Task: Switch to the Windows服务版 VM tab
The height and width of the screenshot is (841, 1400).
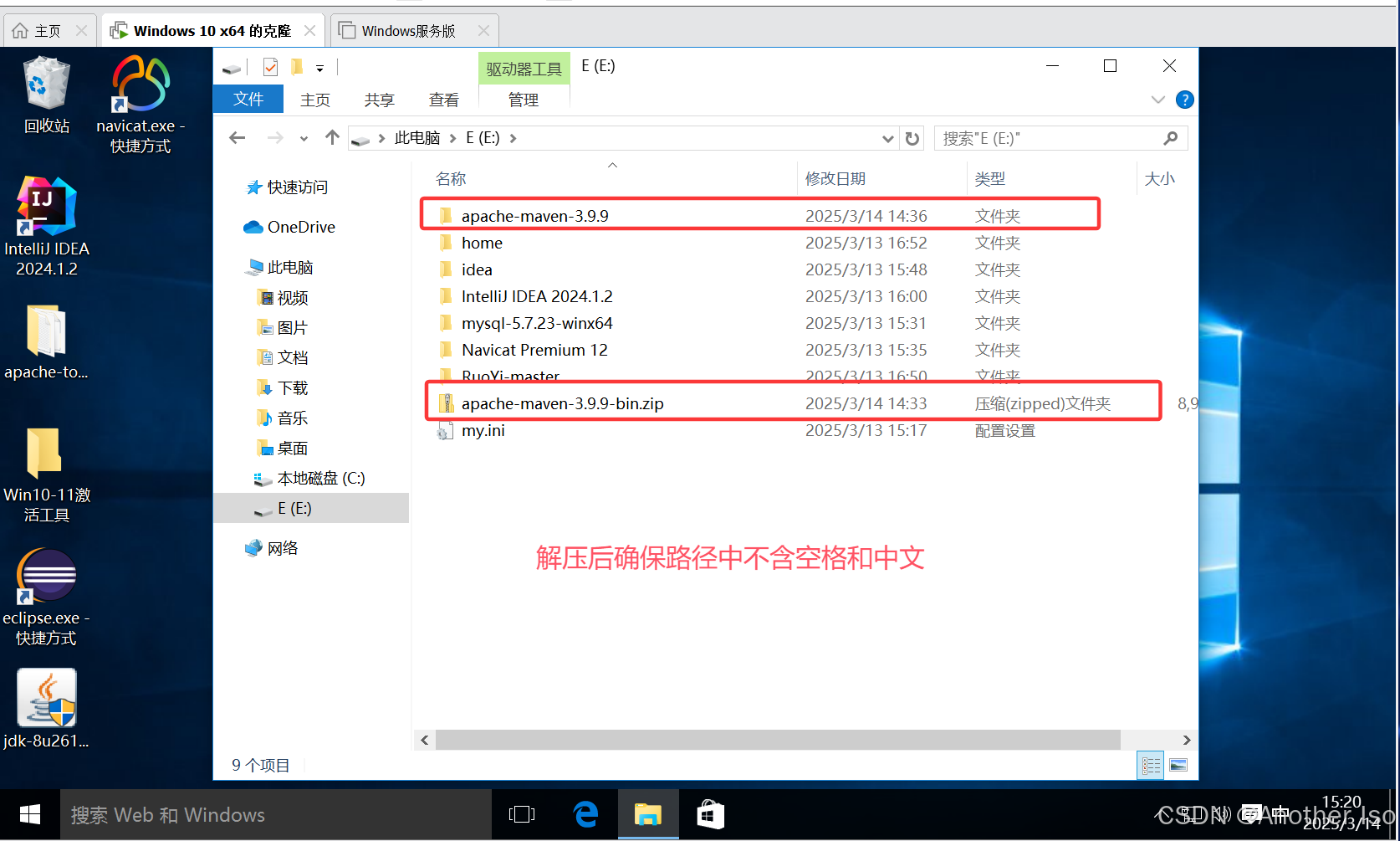Action: pyautogui.click(x=409, y=31)
